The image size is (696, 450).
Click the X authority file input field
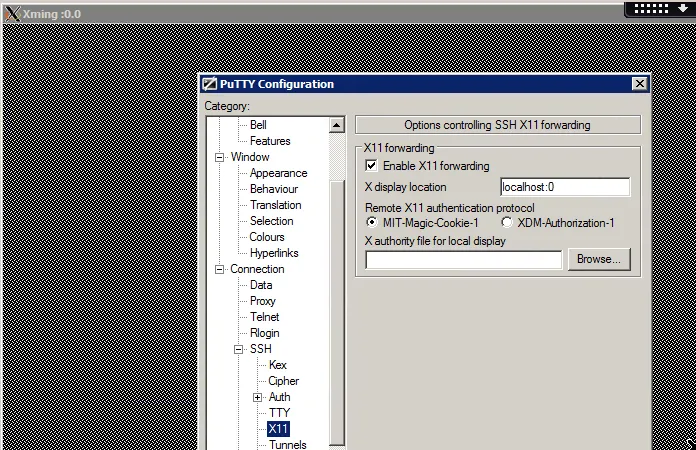tap(463, 260)
